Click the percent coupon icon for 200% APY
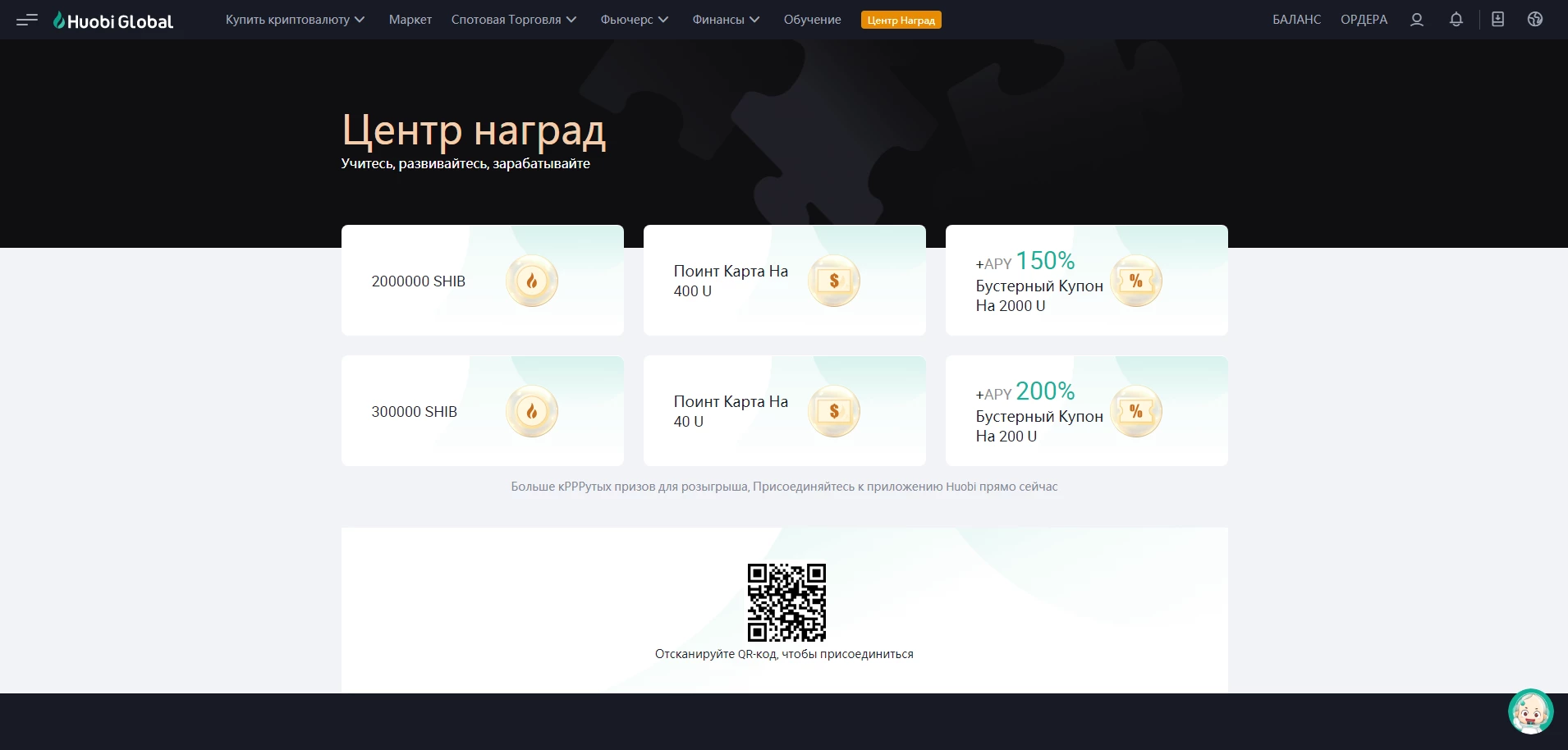The height and width of the screenshot is (750, 1568). tap(1136, 411)
